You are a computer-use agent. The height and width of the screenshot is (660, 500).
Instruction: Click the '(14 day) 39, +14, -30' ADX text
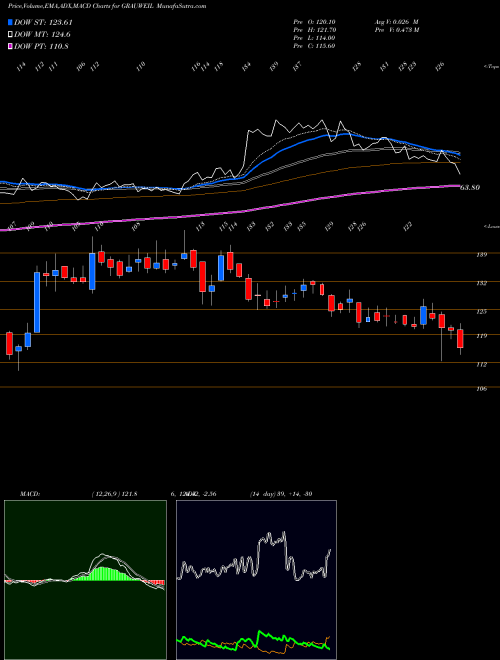tap(281, 494)
